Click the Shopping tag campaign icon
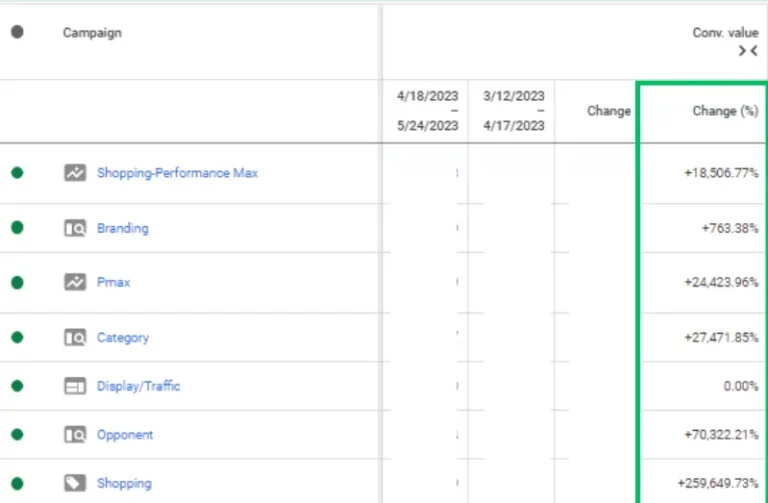The height and width of the screenshot is (503, 768). click(75, 484)
